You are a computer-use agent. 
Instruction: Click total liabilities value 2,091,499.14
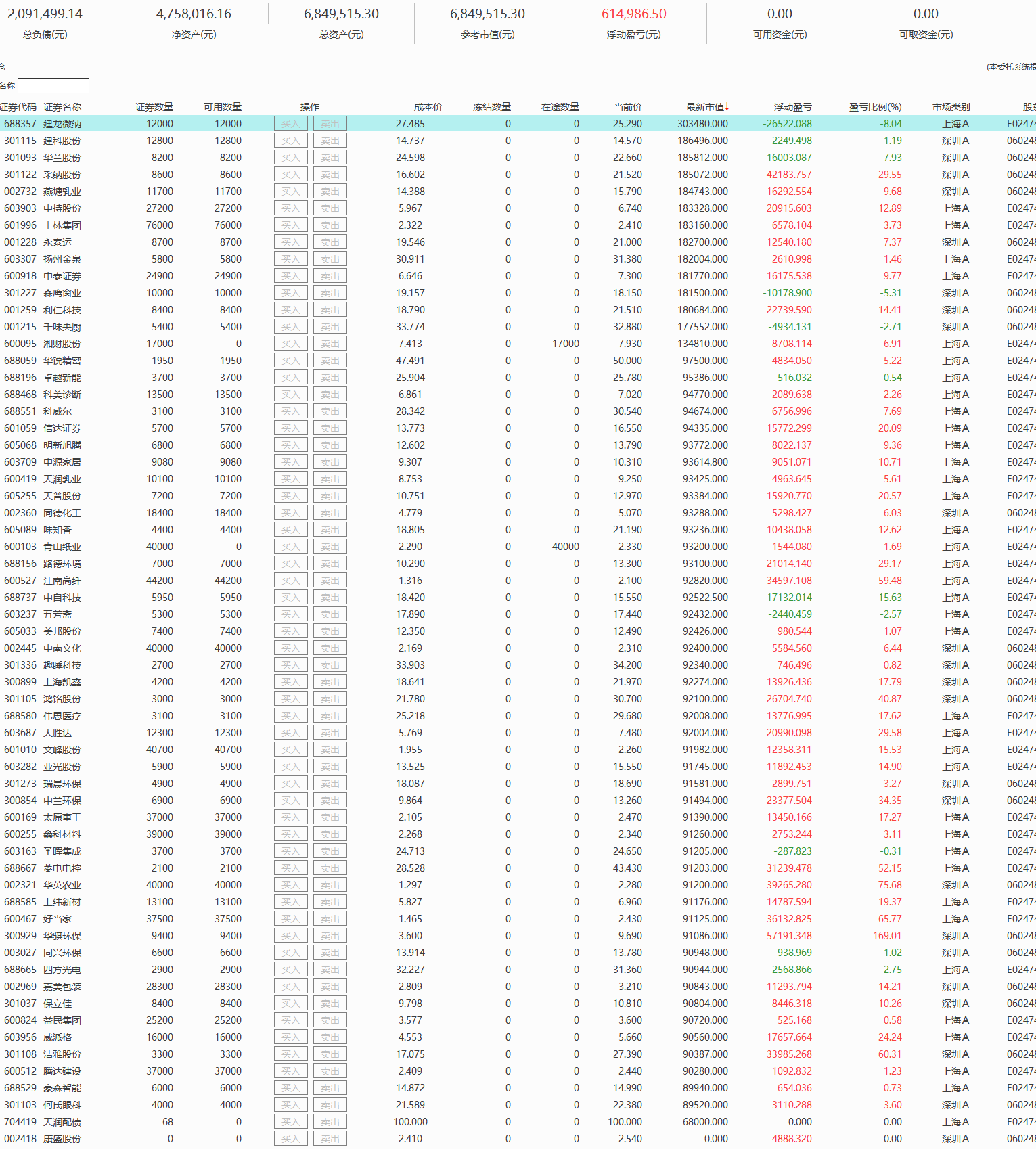tap(45, 14)
